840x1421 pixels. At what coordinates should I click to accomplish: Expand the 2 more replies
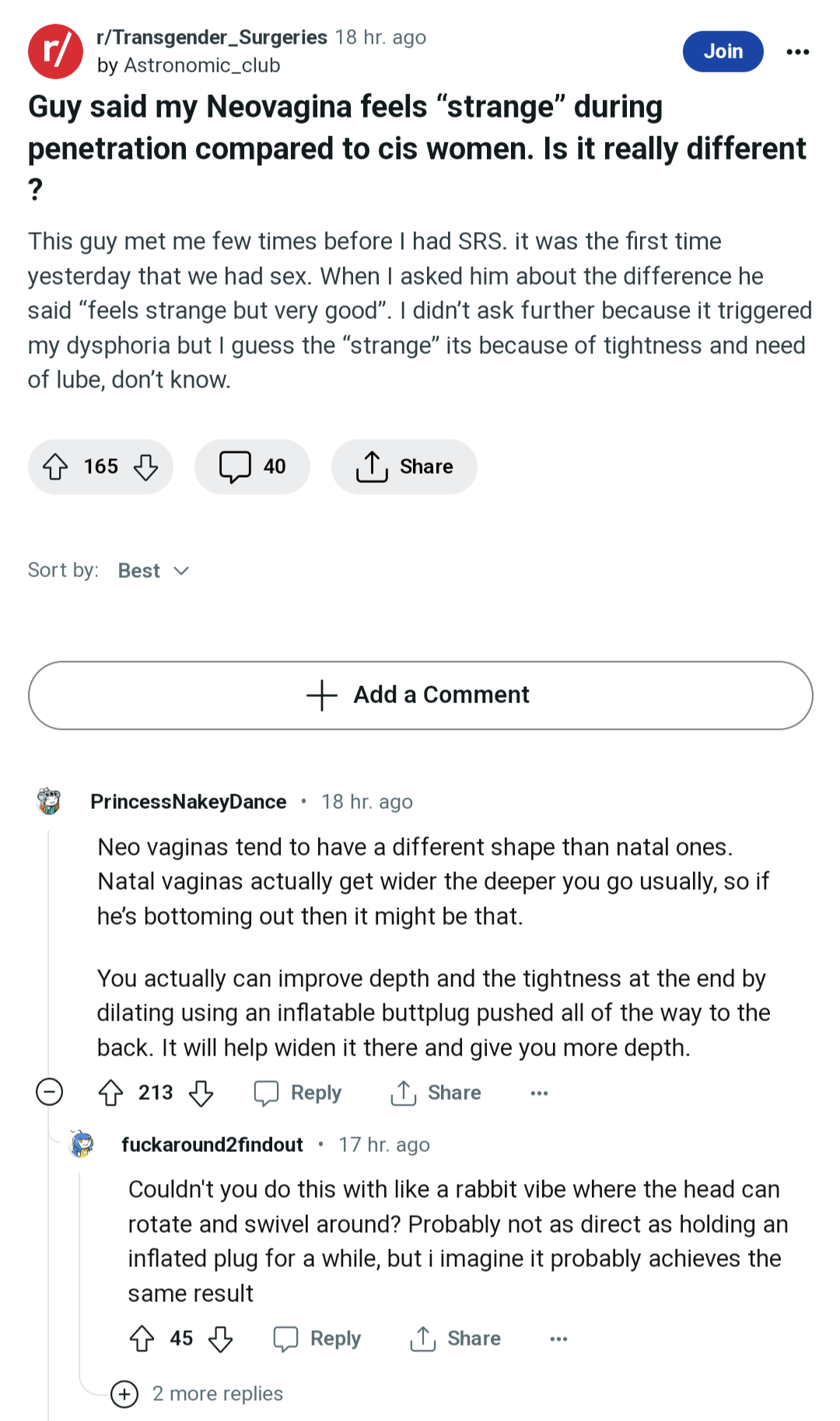(198, 1394)
